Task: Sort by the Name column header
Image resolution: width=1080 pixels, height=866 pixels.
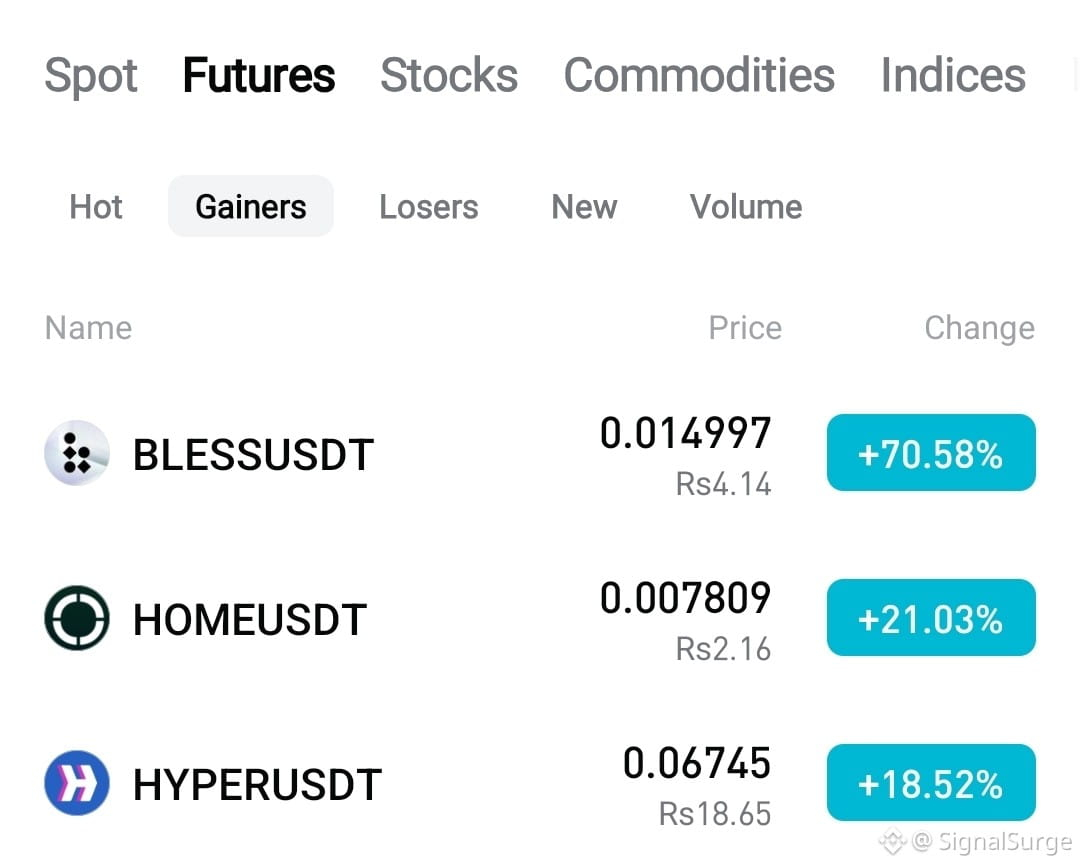Action: tap(88, 328)
